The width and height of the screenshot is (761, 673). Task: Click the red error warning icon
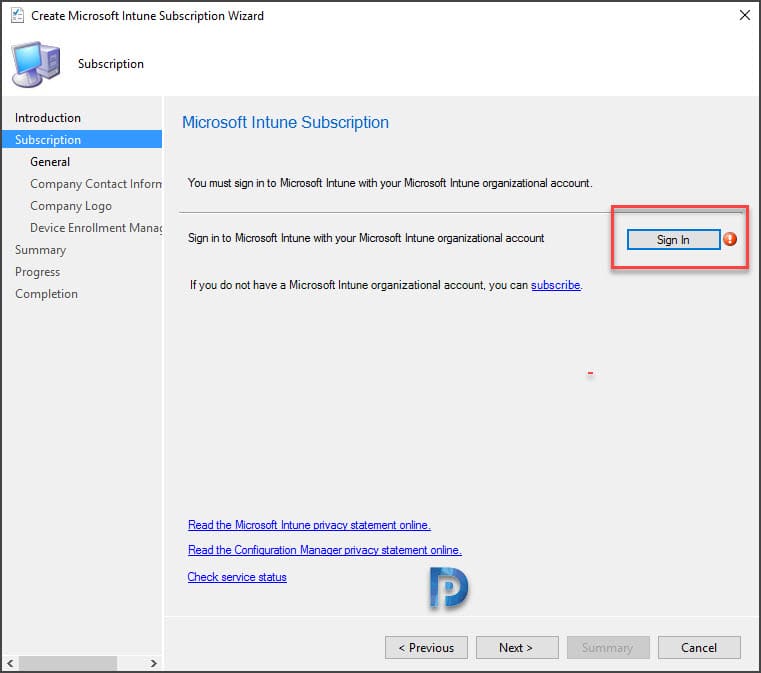(x=729, y=239)
